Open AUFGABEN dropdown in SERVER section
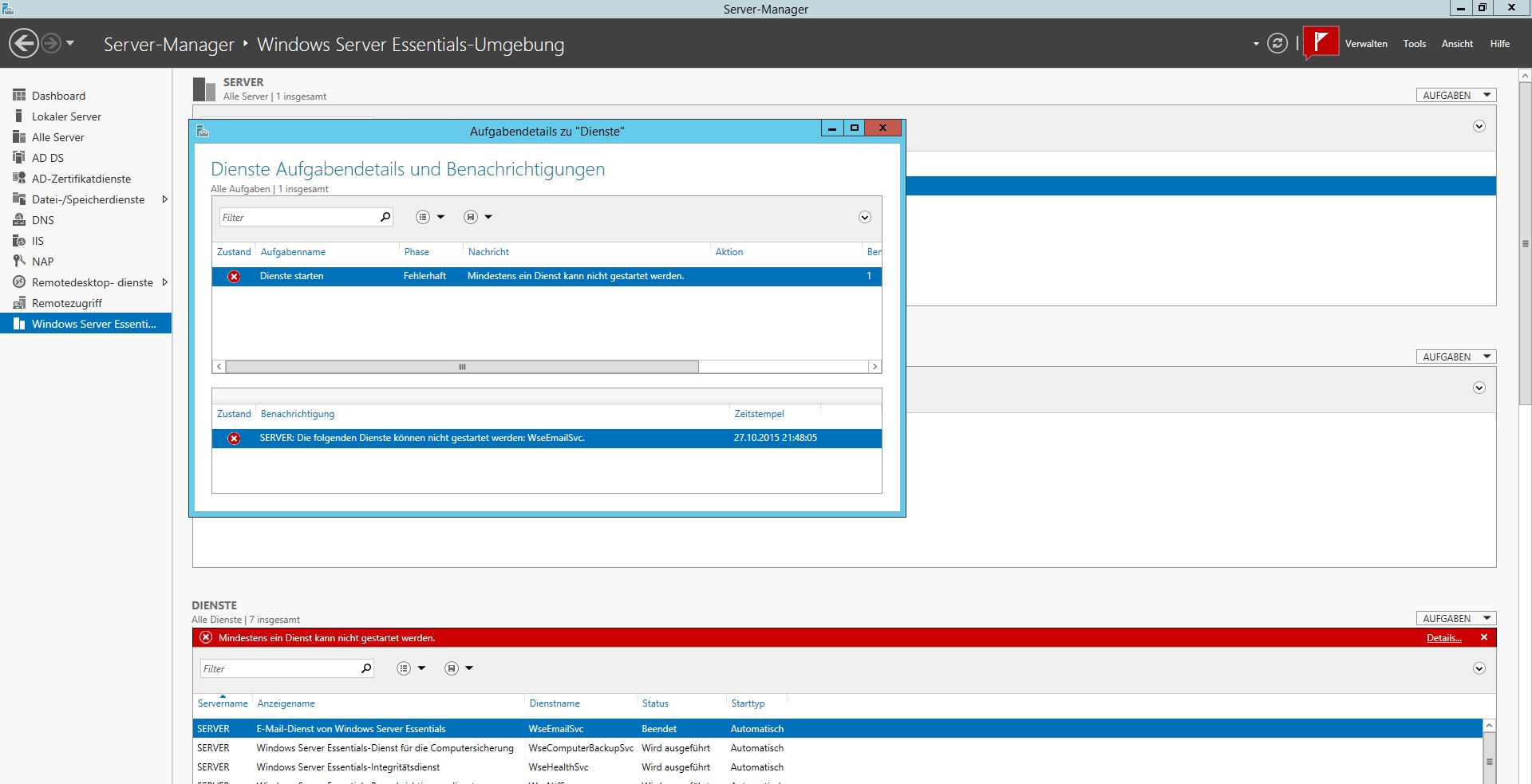The image size is (1532, 784). click(x=1456, y=95)
